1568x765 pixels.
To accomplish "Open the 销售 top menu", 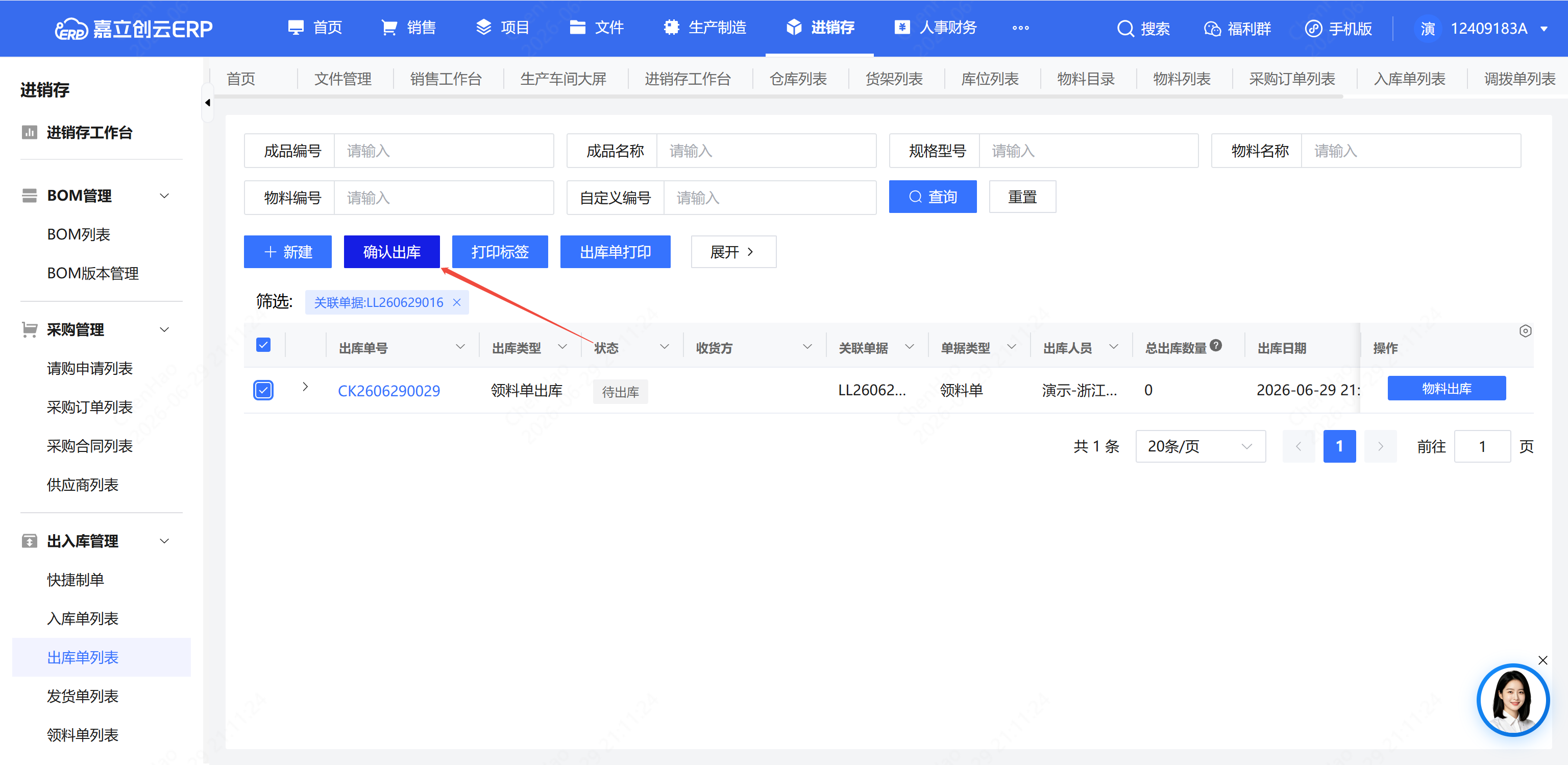I will pyautogui.click(x=408, y=28).
